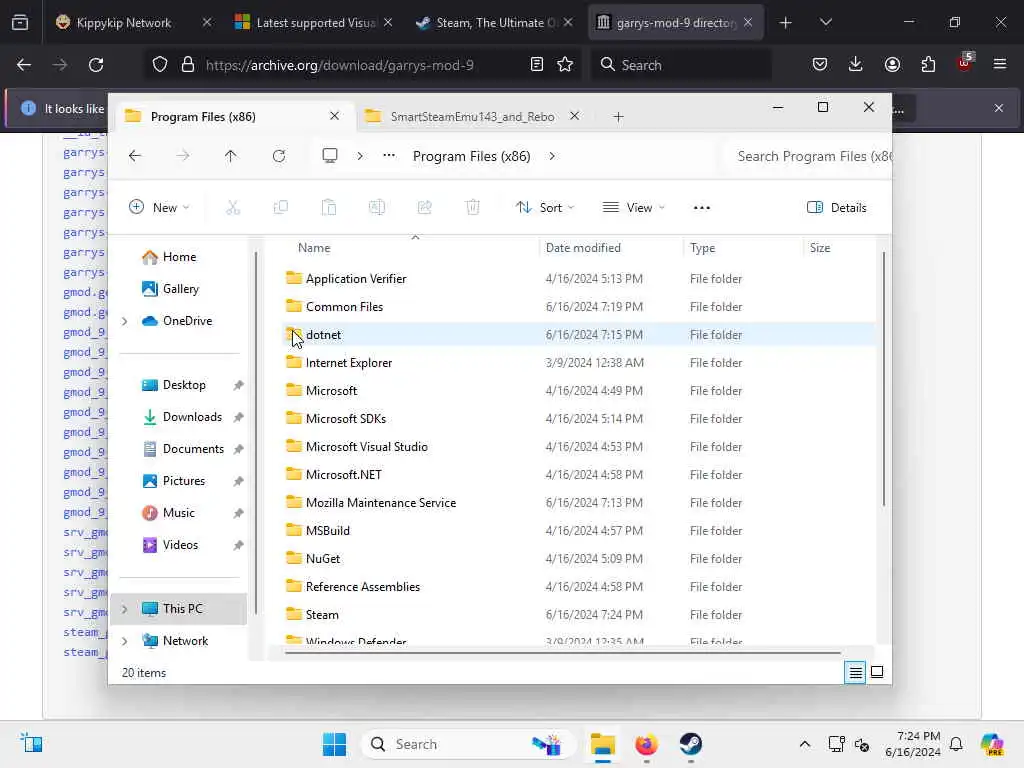
Task: Select the Microsoft Visual Studio folder
Action: click(580, 447)
